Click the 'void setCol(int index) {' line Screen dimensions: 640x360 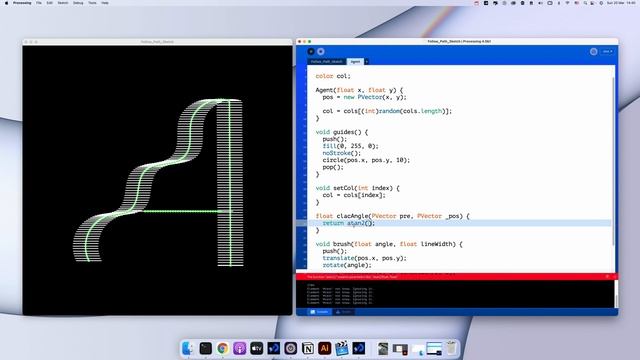(357, 188)
